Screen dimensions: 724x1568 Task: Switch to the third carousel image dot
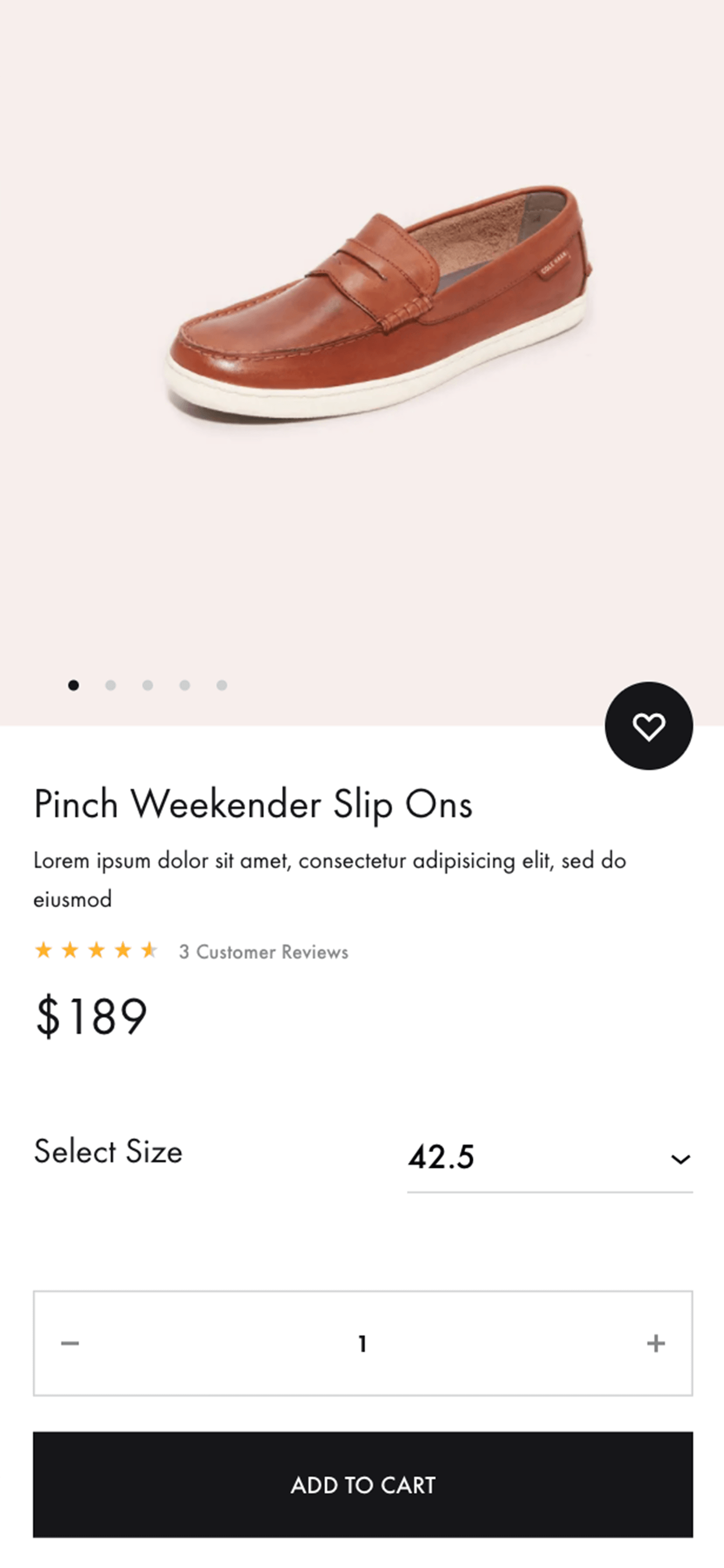coord(148,685)
